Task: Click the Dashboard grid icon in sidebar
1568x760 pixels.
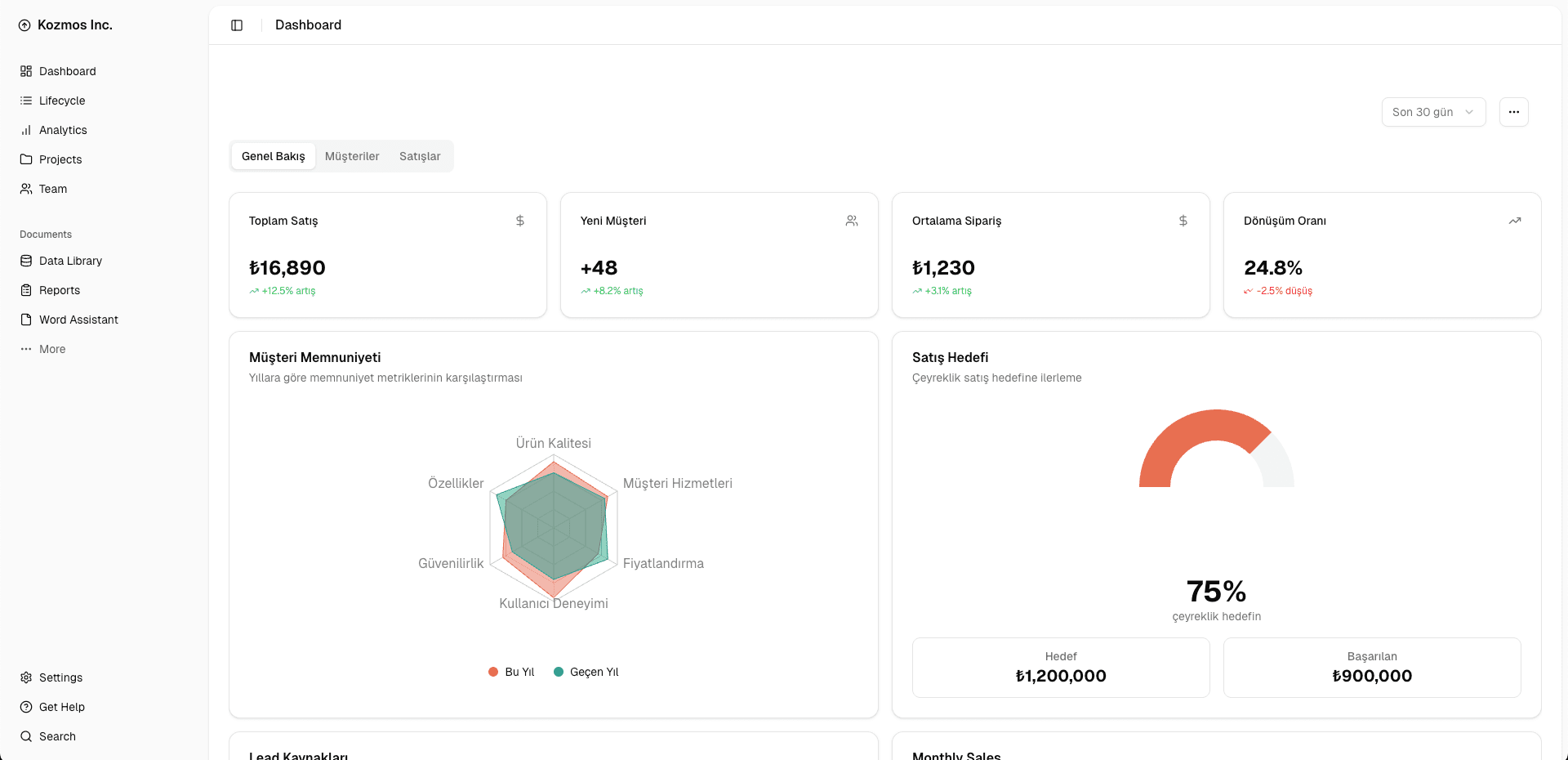Action: point(26,71)
